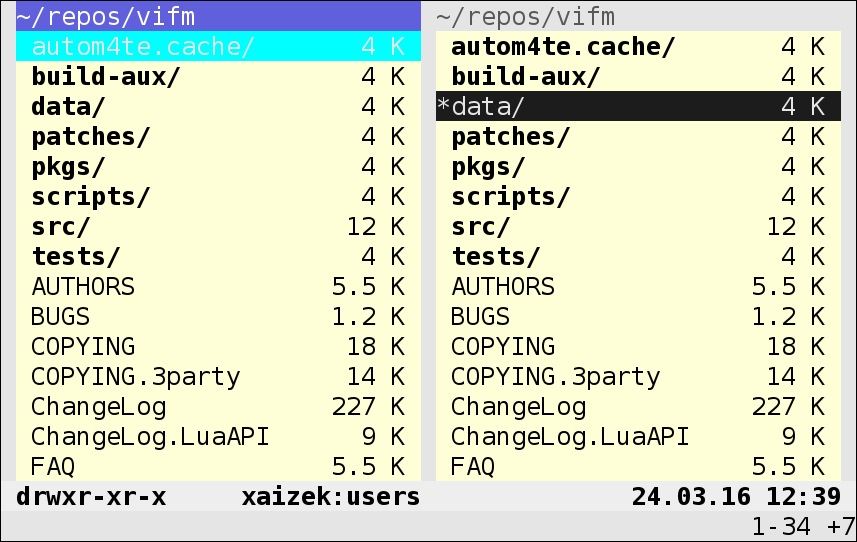This screenshot has height=542, width=857.
Task: Select BUGS file in the right pane
Action: pyautogui.click(x=638, y=316)
